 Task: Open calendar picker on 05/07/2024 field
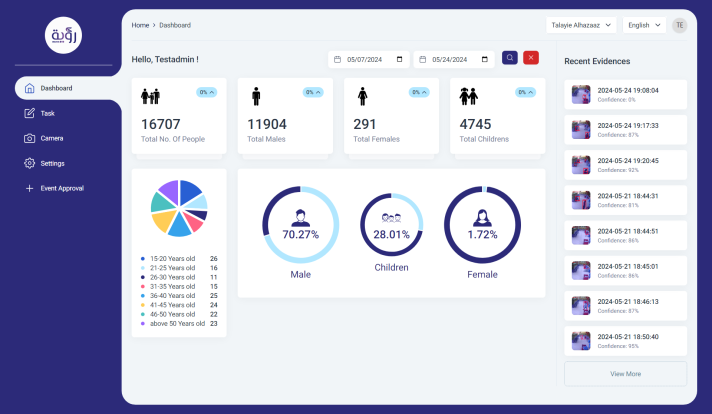pyautogui.click(x=400, y=59)
